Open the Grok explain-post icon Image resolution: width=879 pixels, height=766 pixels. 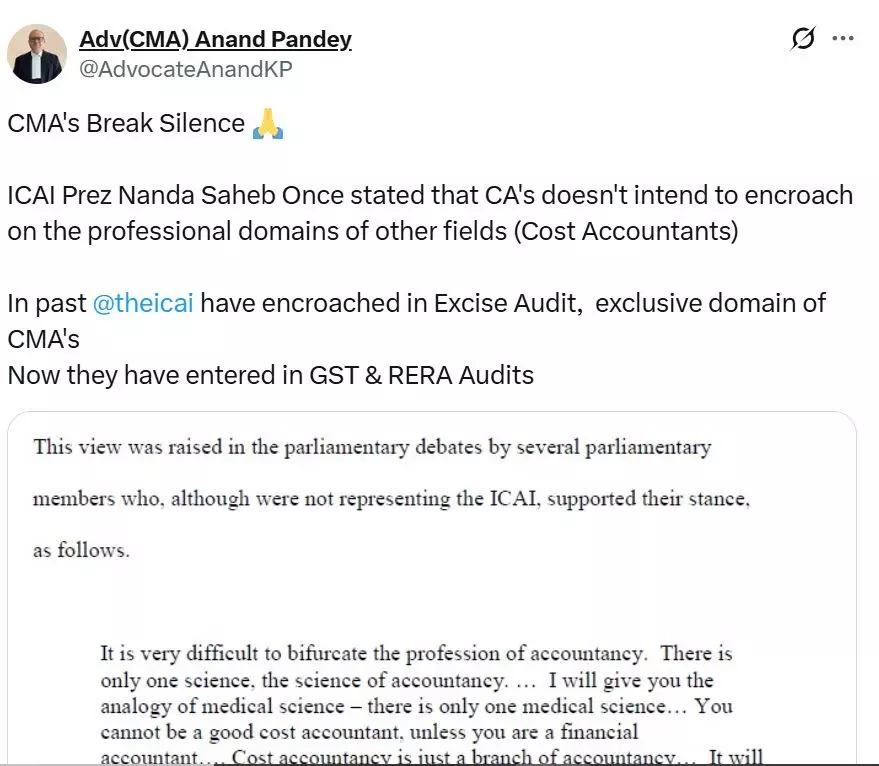[803, 38]
